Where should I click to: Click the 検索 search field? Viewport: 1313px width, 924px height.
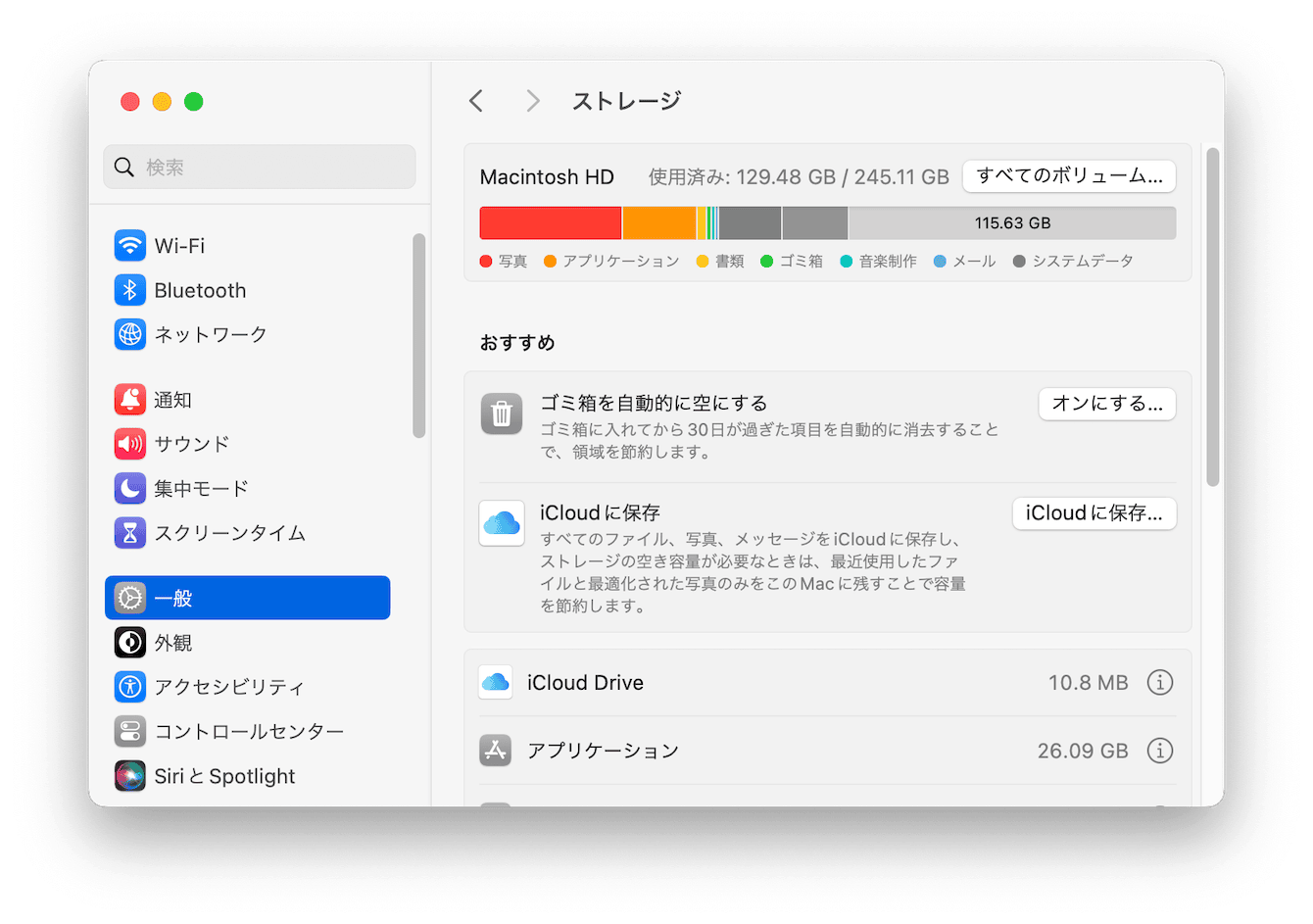[x=260, y=168]
